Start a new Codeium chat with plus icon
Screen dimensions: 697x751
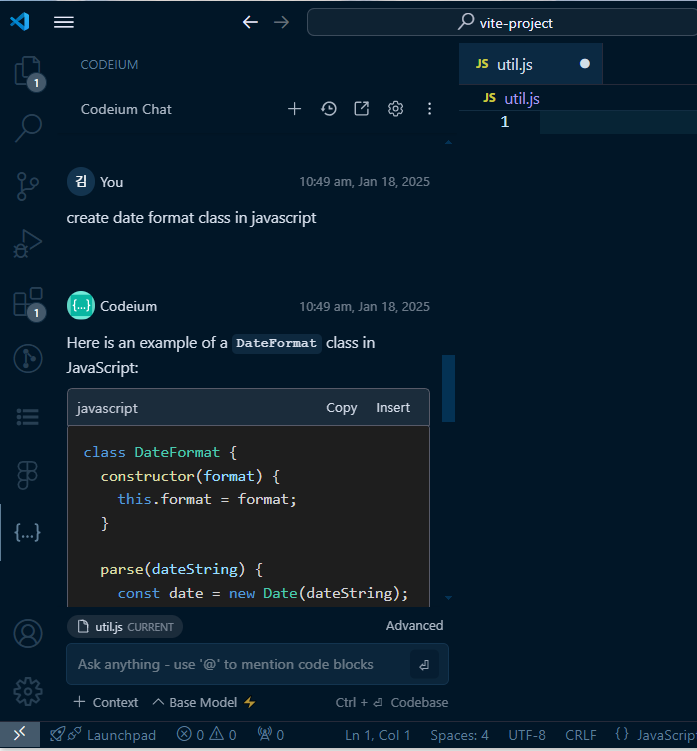point(294,109)
